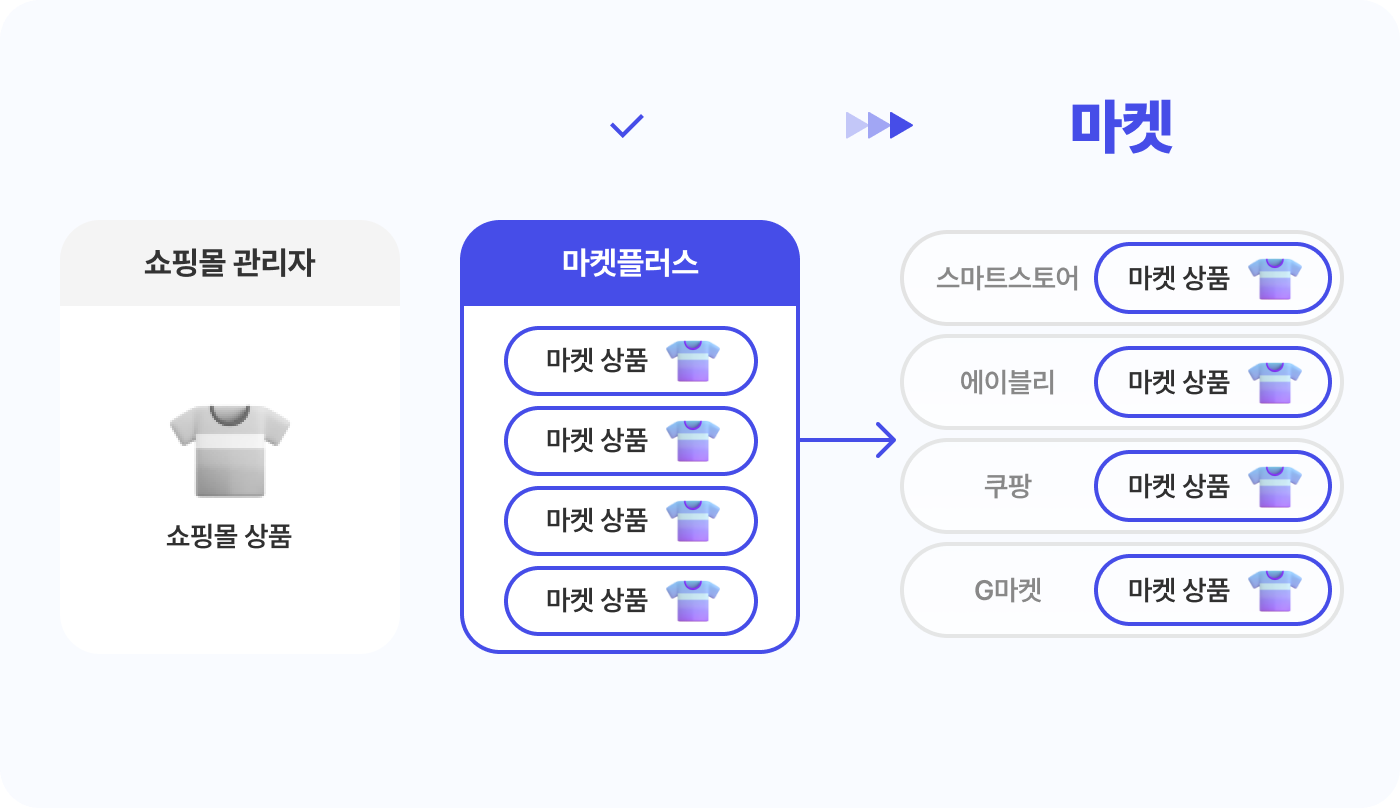Viewport: 1400px width, 808px height.
Task: Click the triple arrow fast-forward icon
Action: point(879,125)
